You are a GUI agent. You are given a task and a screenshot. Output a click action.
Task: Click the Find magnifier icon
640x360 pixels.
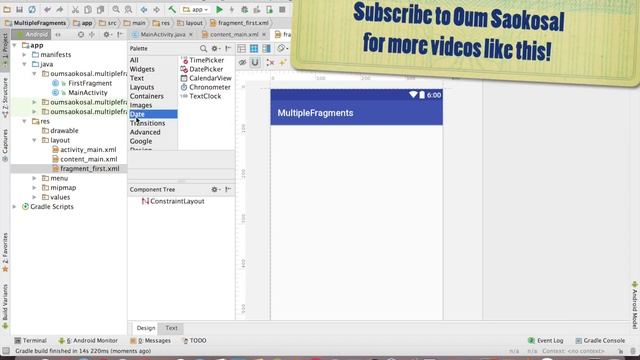coord(116,9)
